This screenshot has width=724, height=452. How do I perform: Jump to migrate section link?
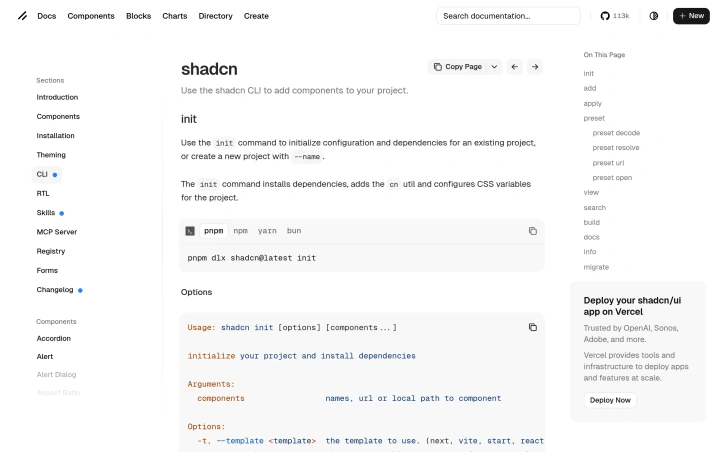coord(596,267)
